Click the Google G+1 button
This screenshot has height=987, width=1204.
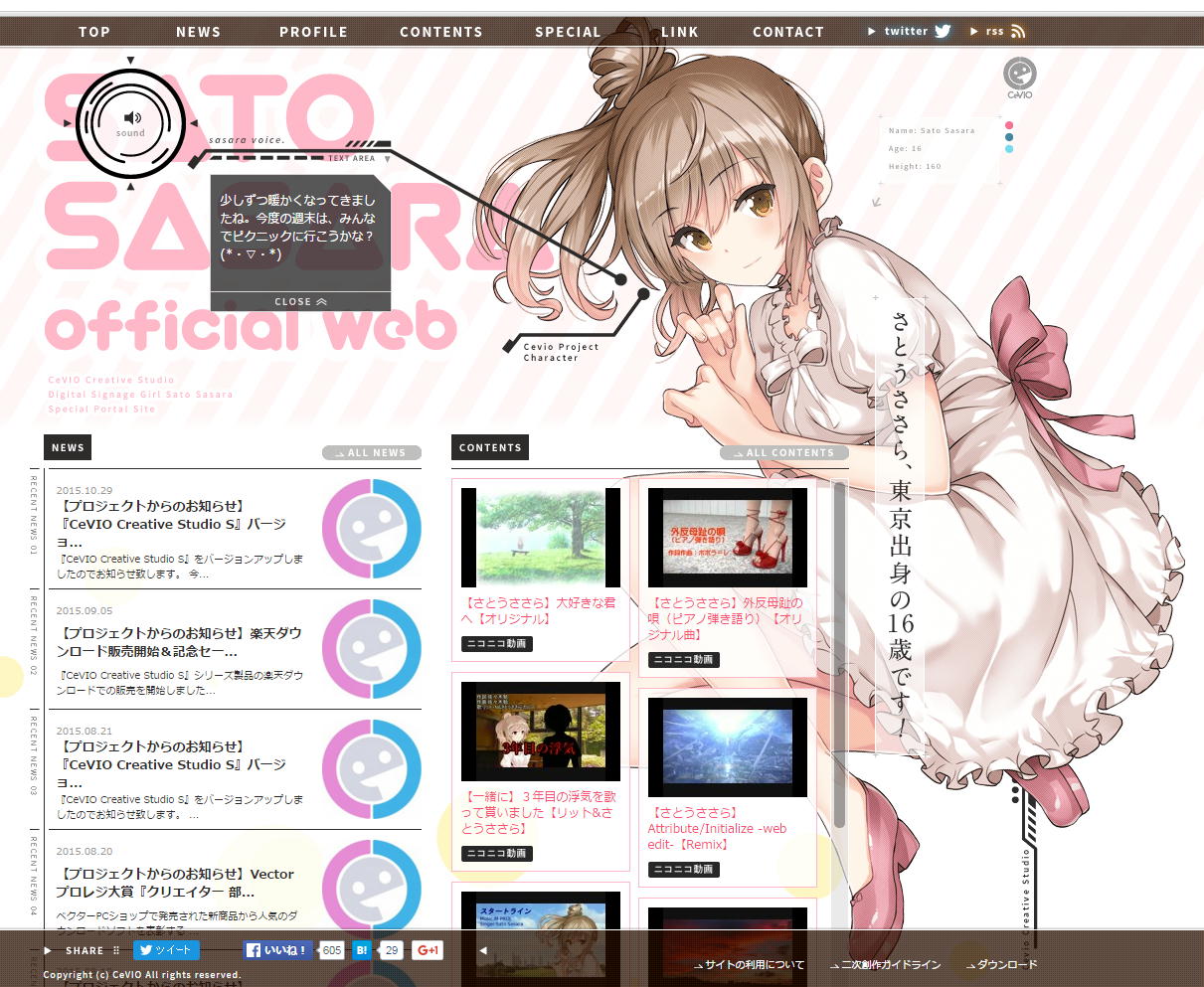(428, 950)
